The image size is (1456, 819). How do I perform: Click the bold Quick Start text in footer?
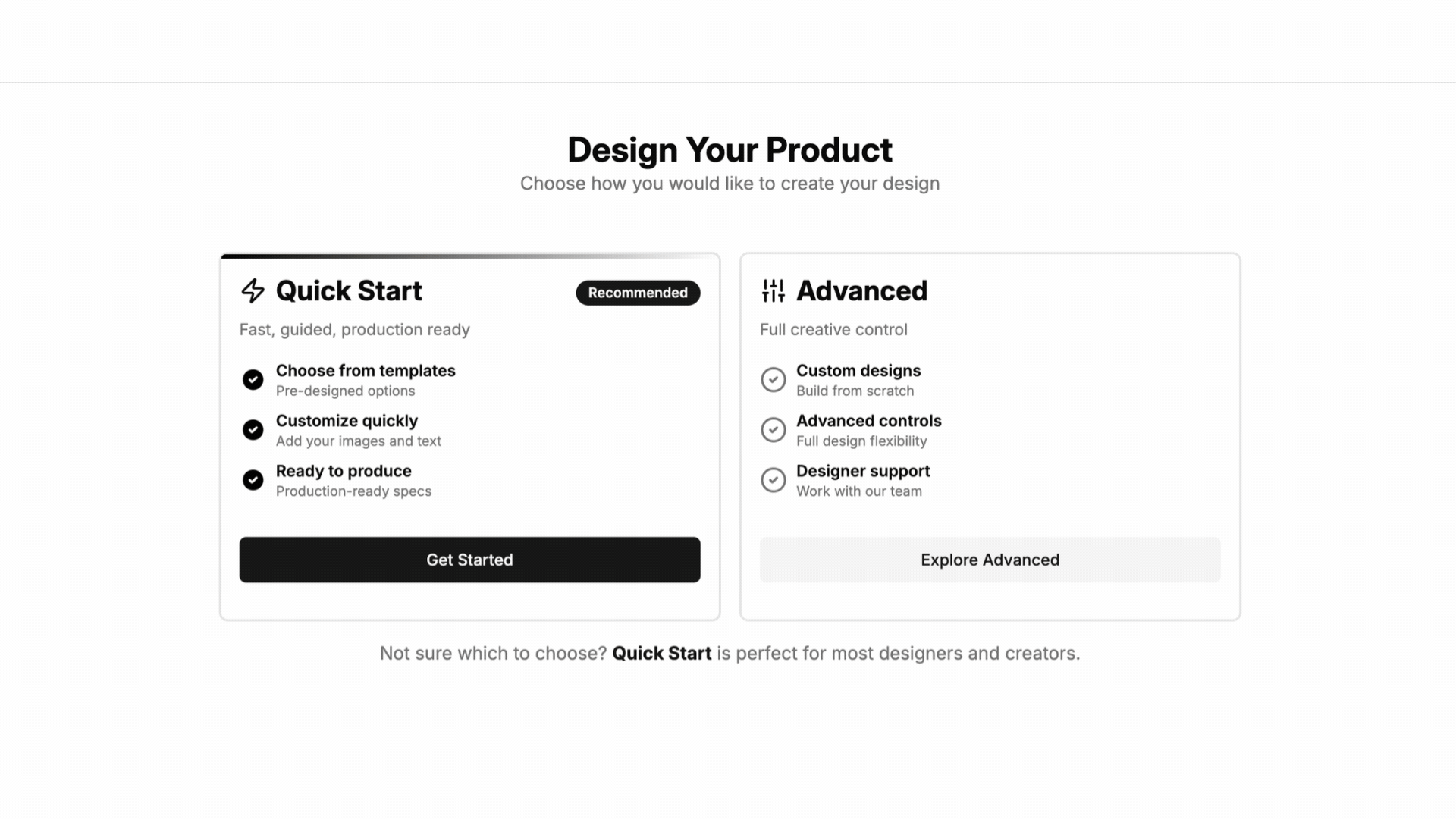[x=661, y=654]
